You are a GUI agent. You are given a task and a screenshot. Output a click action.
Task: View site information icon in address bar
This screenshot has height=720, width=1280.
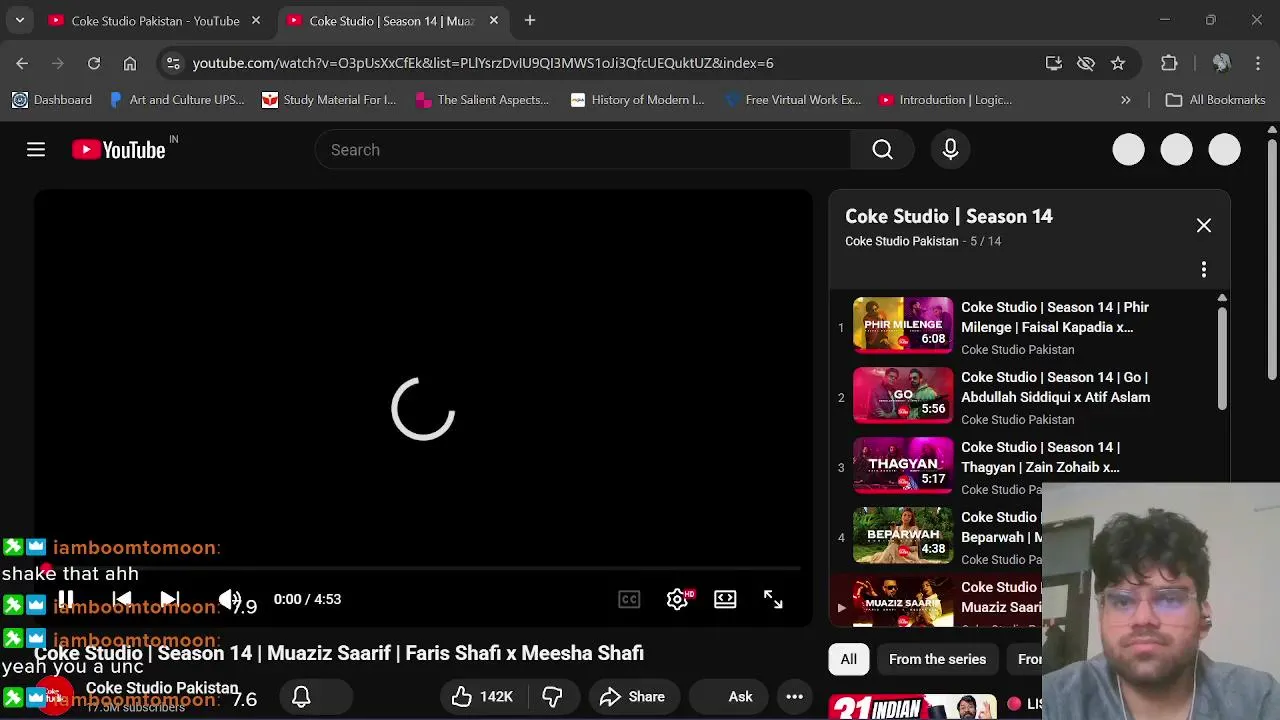tap(173, 63)
